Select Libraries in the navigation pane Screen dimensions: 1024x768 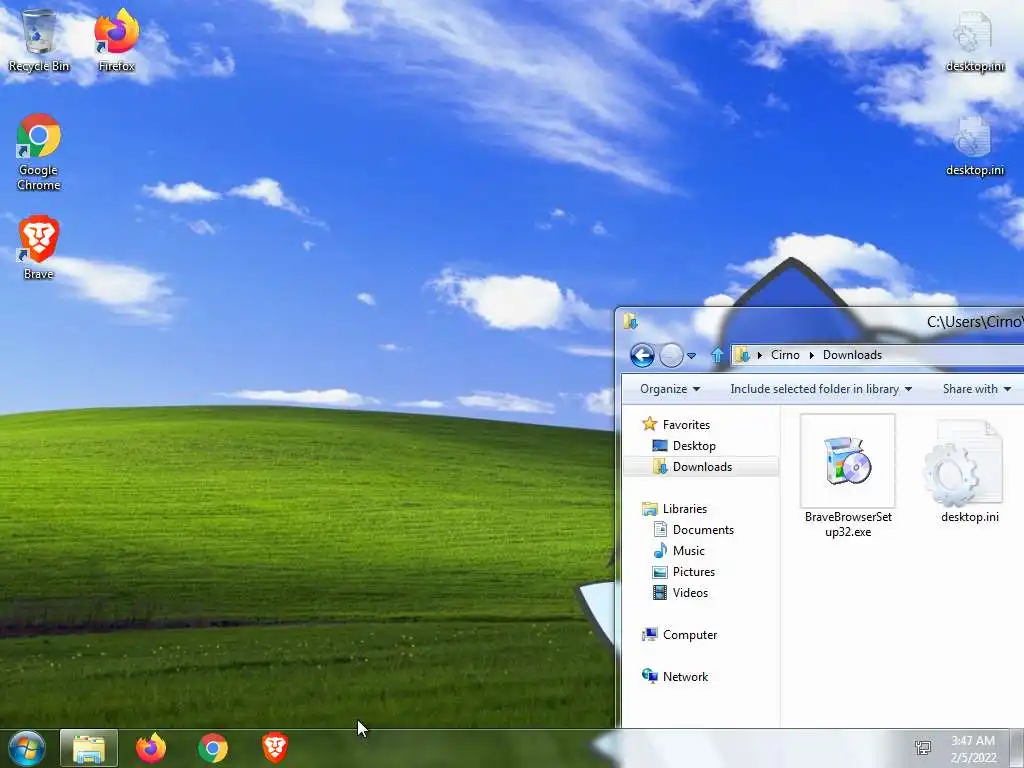(675, 509)
